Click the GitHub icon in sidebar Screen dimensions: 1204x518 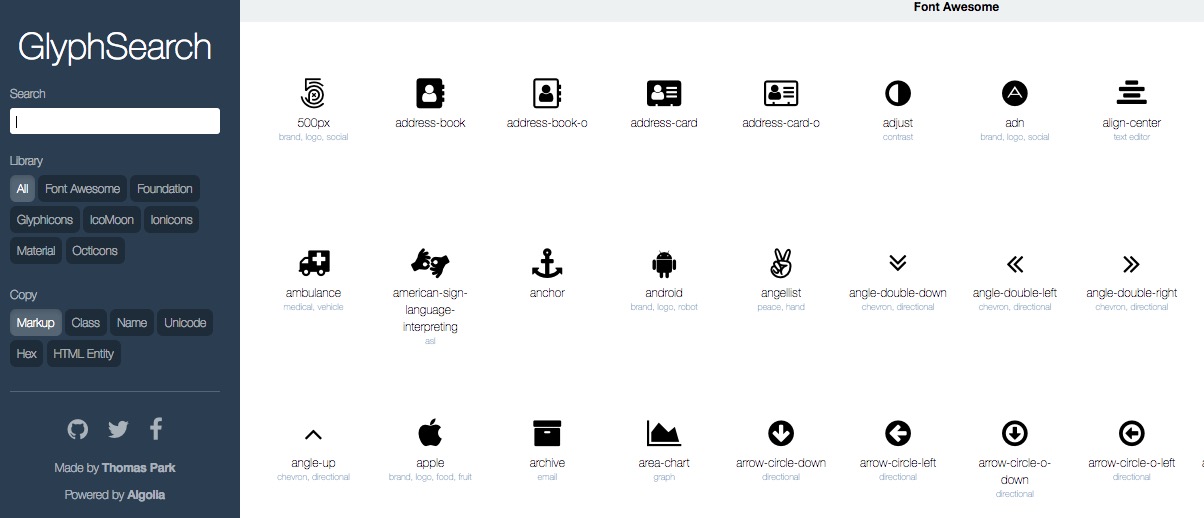point(78,429)
